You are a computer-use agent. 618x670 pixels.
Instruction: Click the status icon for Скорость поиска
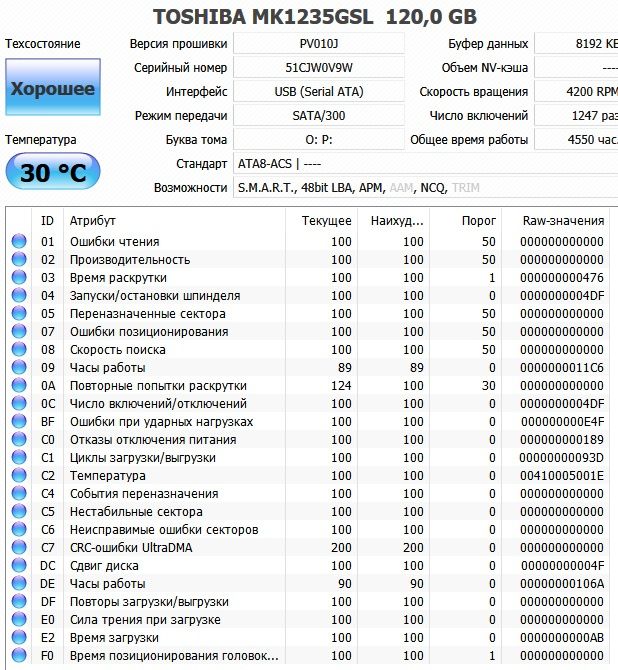[19, 349]
